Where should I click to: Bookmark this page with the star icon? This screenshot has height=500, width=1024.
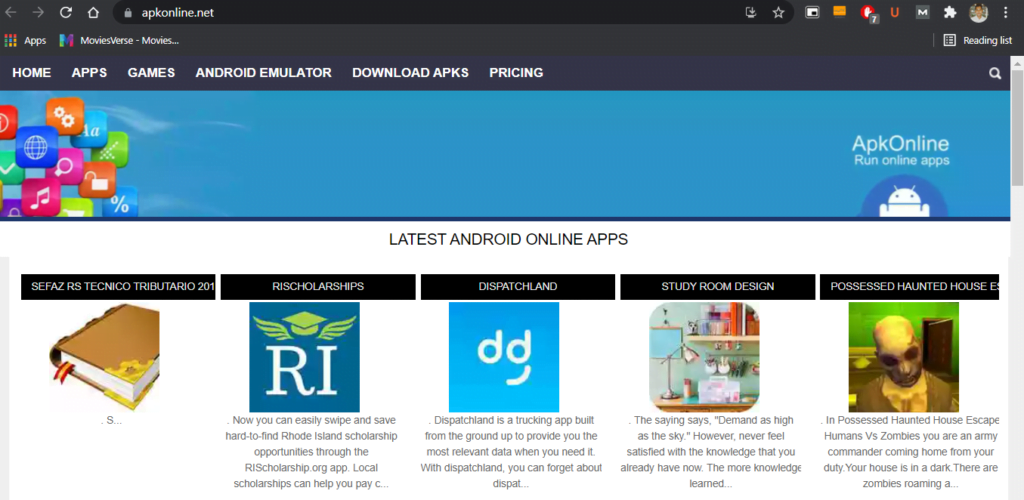coord(778,12)
